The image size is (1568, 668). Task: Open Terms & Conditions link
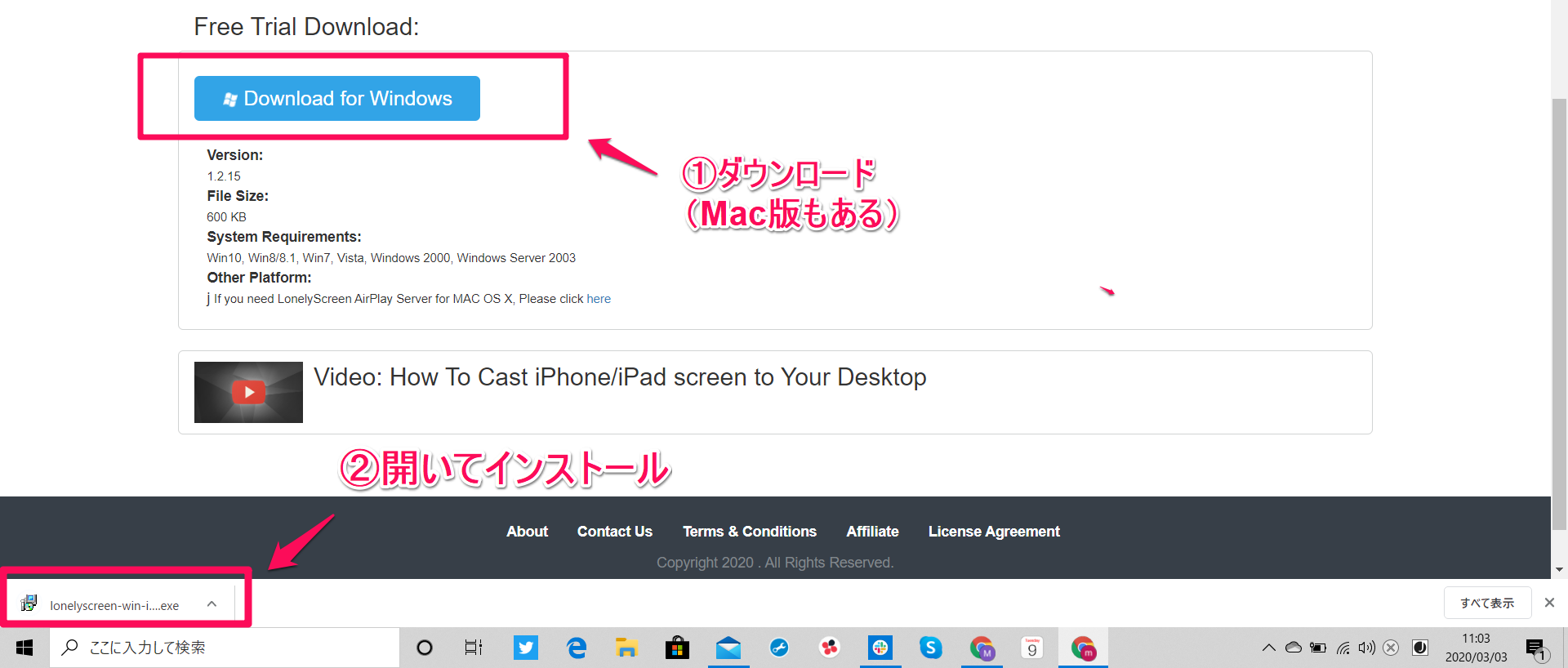[x=750, y=532]
